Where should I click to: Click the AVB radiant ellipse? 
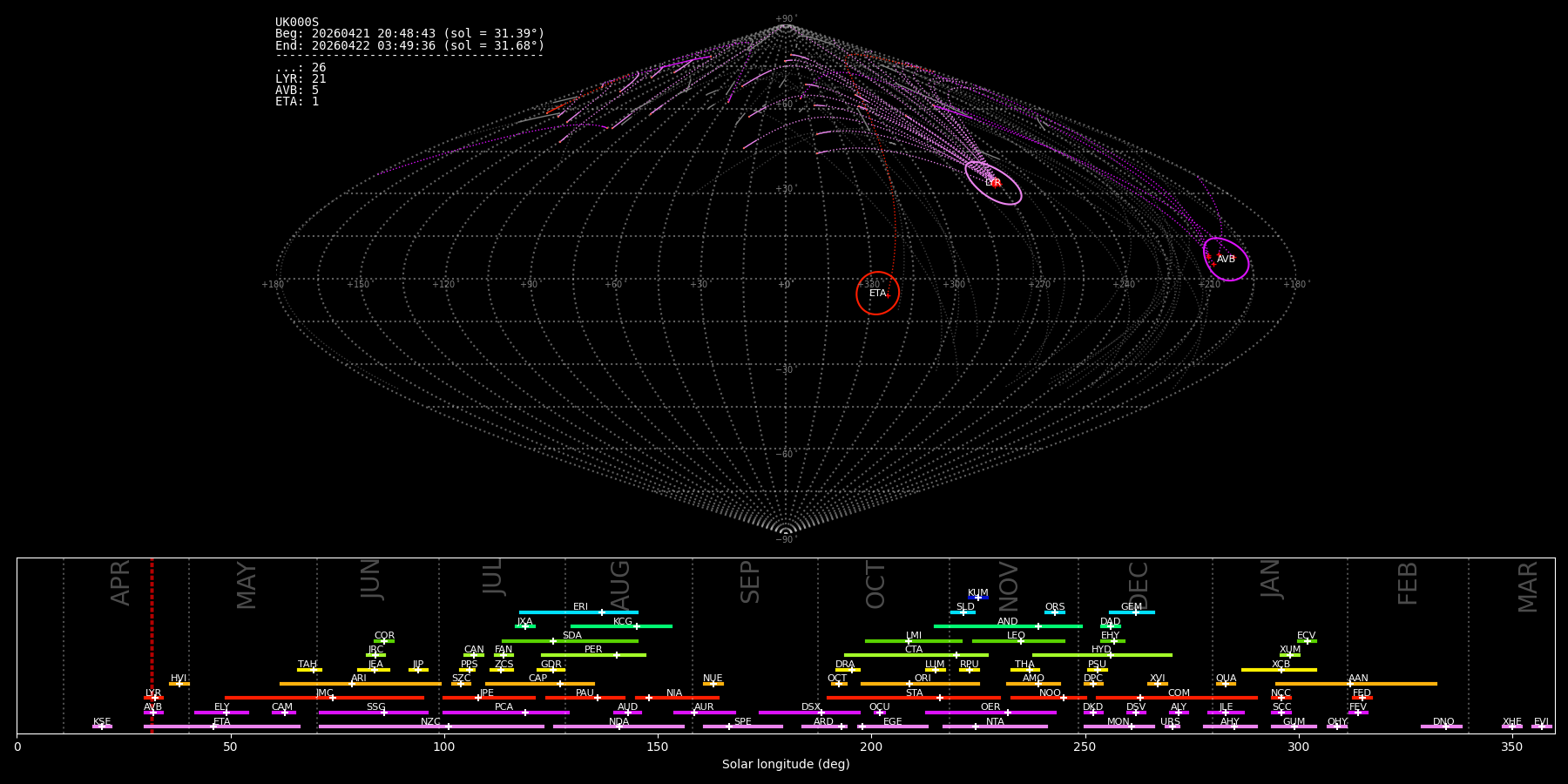1226,259
